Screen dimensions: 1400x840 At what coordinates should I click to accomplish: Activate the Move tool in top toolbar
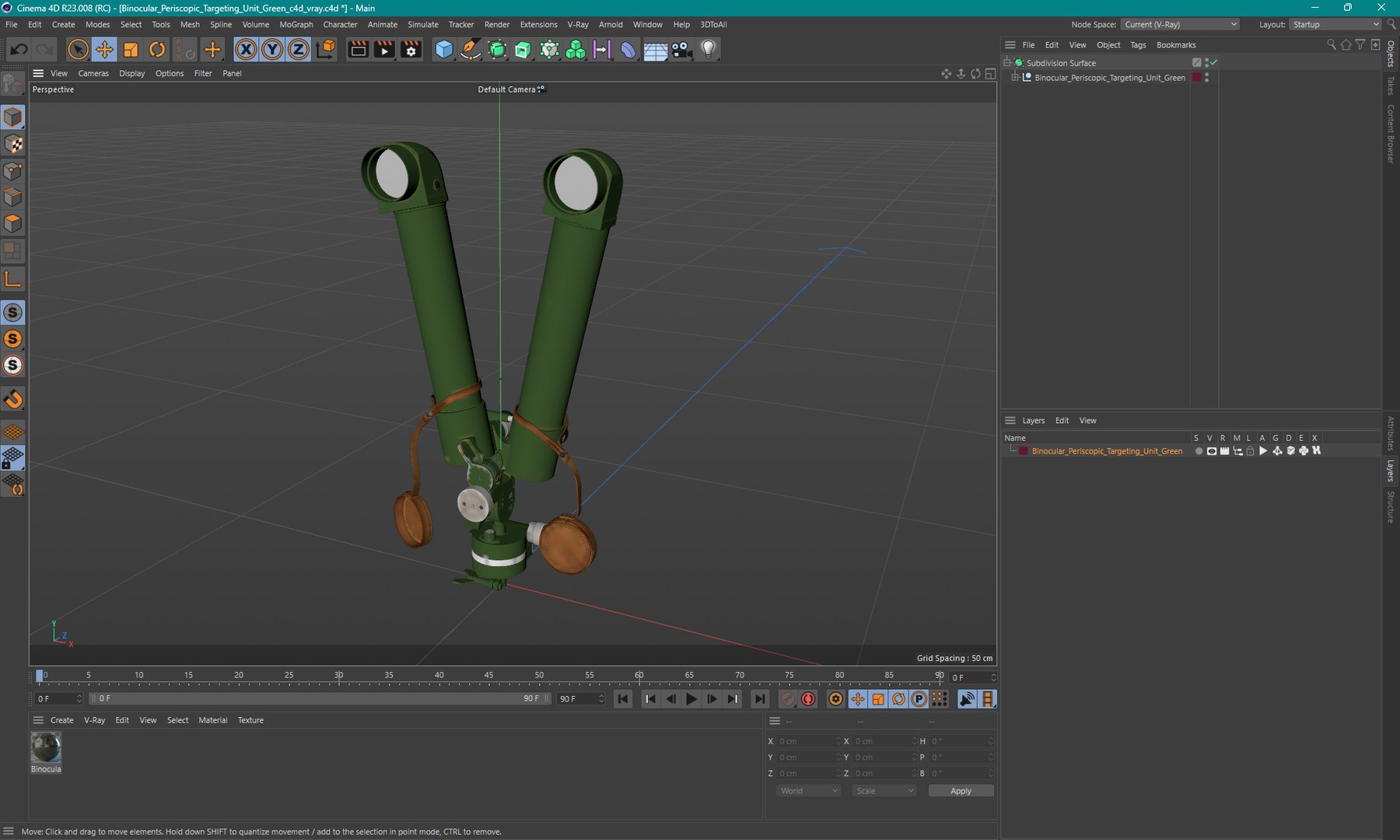click(x=104, y=50)
